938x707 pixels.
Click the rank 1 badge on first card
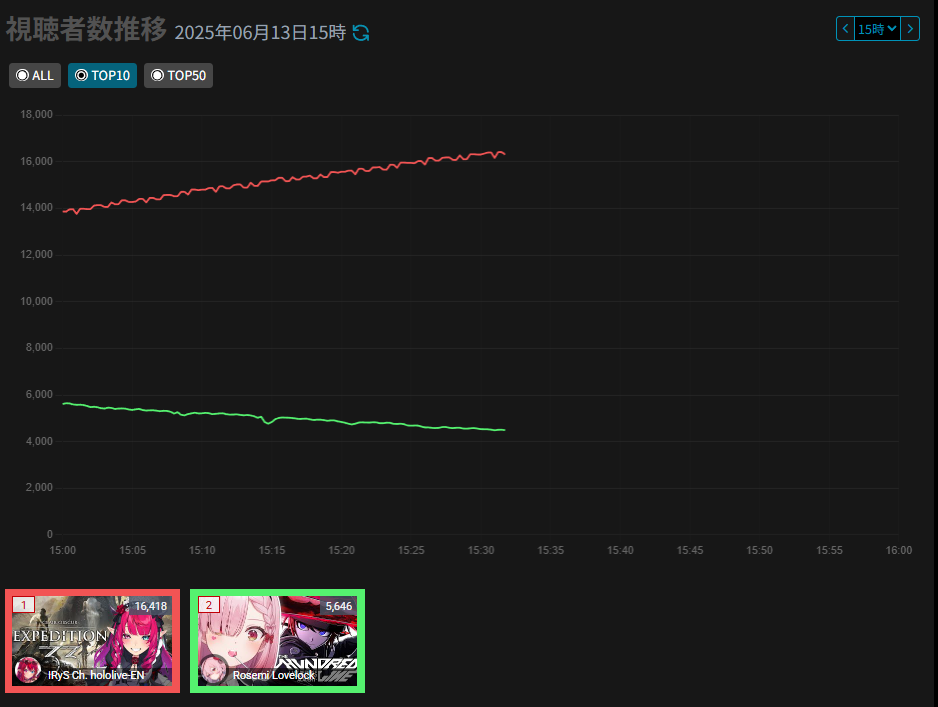[x=23, y=605]
